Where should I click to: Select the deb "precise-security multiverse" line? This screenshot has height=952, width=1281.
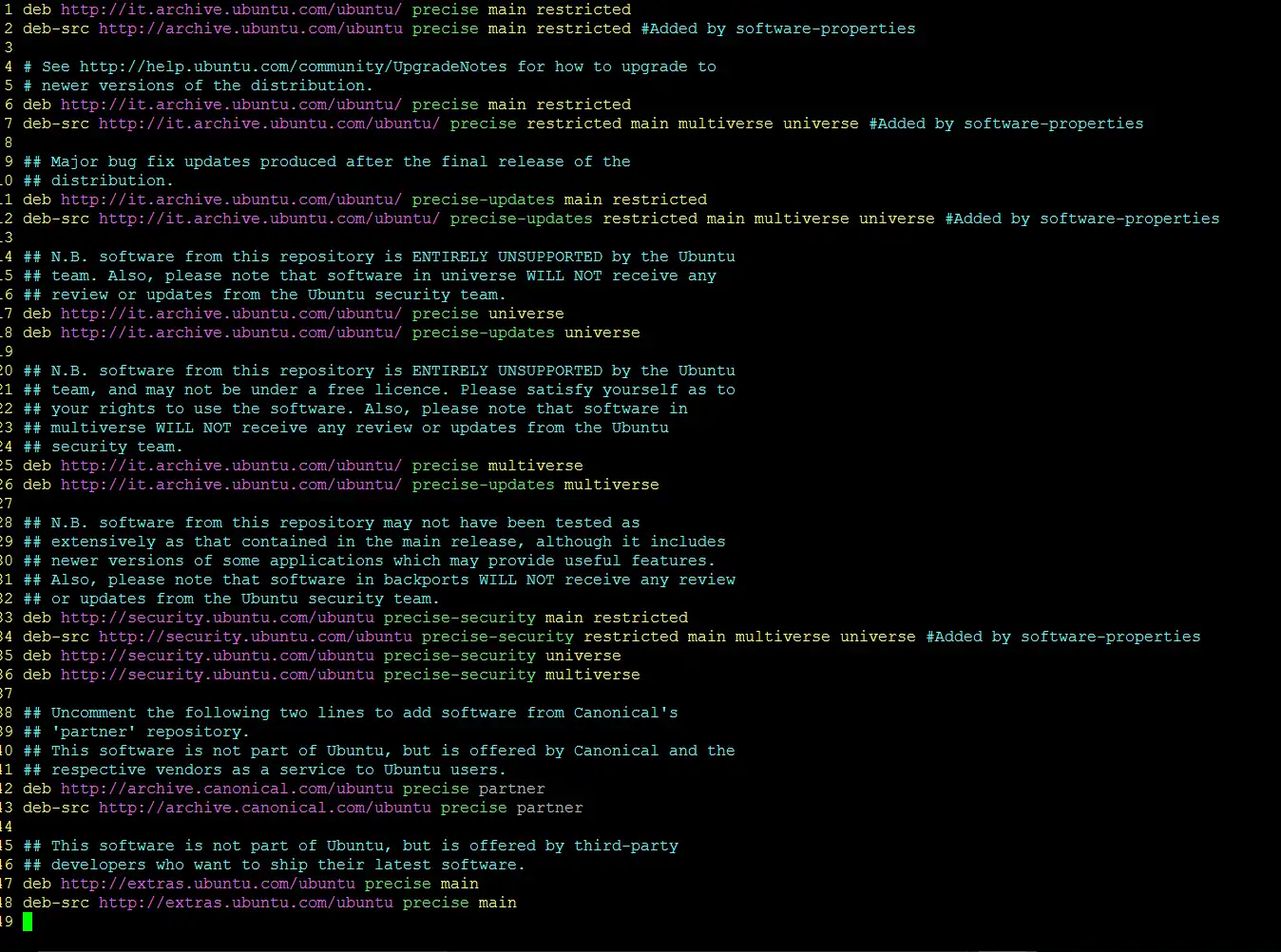[332, 675]
